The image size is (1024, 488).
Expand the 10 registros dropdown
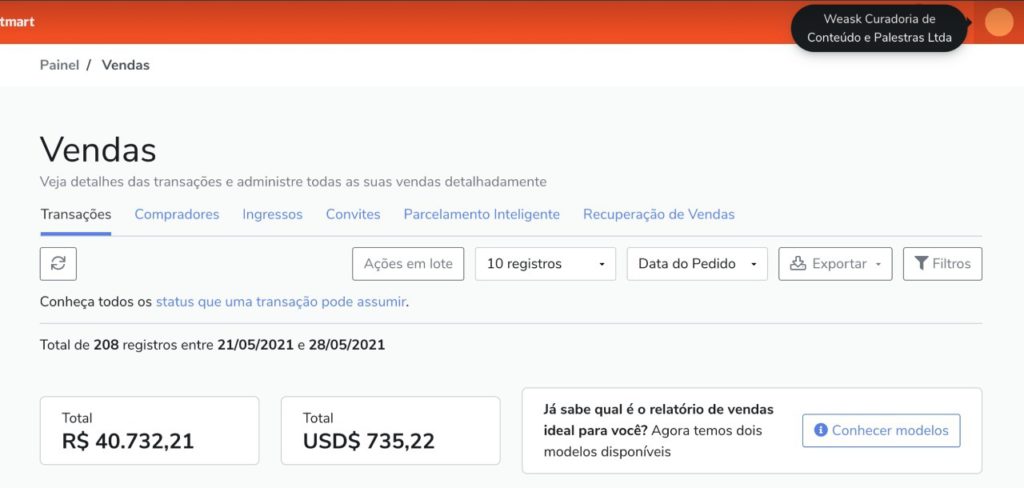click(545, 264)
